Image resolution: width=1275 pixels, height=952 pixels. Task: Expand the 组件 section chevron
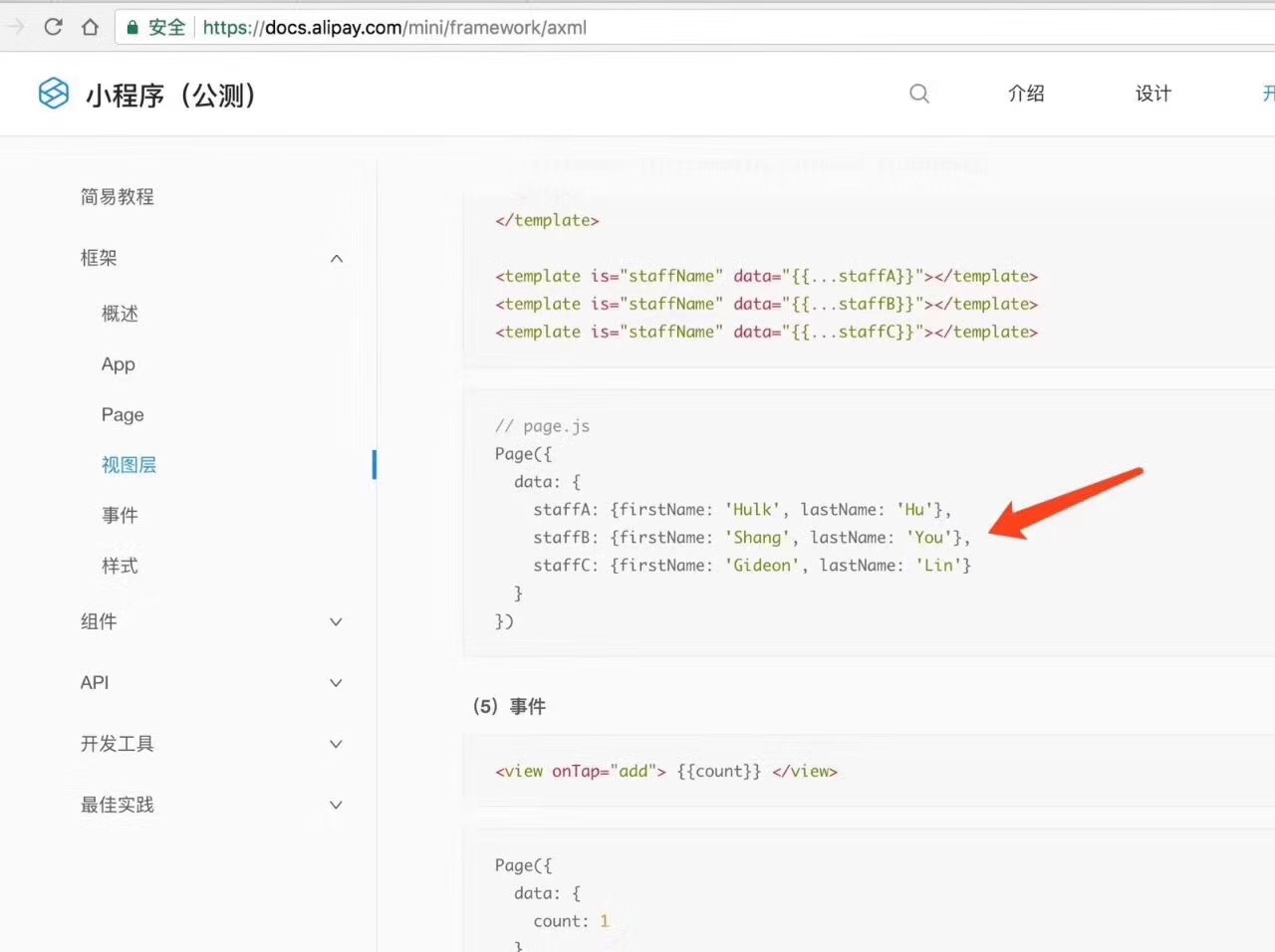tap(337, 622)
